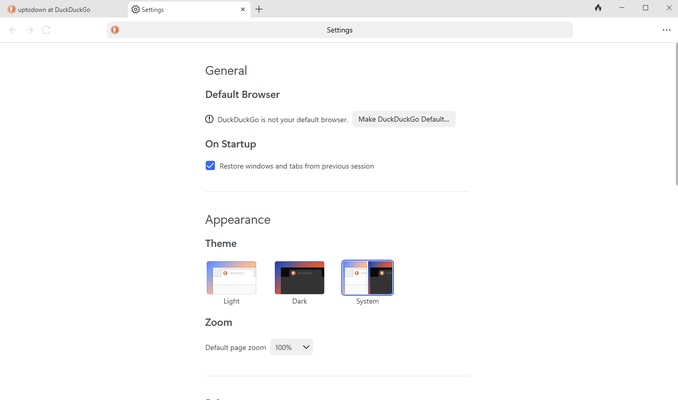This screenshot has height=400, width=678.
Task: Click Make DuckDuckGo Default button
Action: 403,119
